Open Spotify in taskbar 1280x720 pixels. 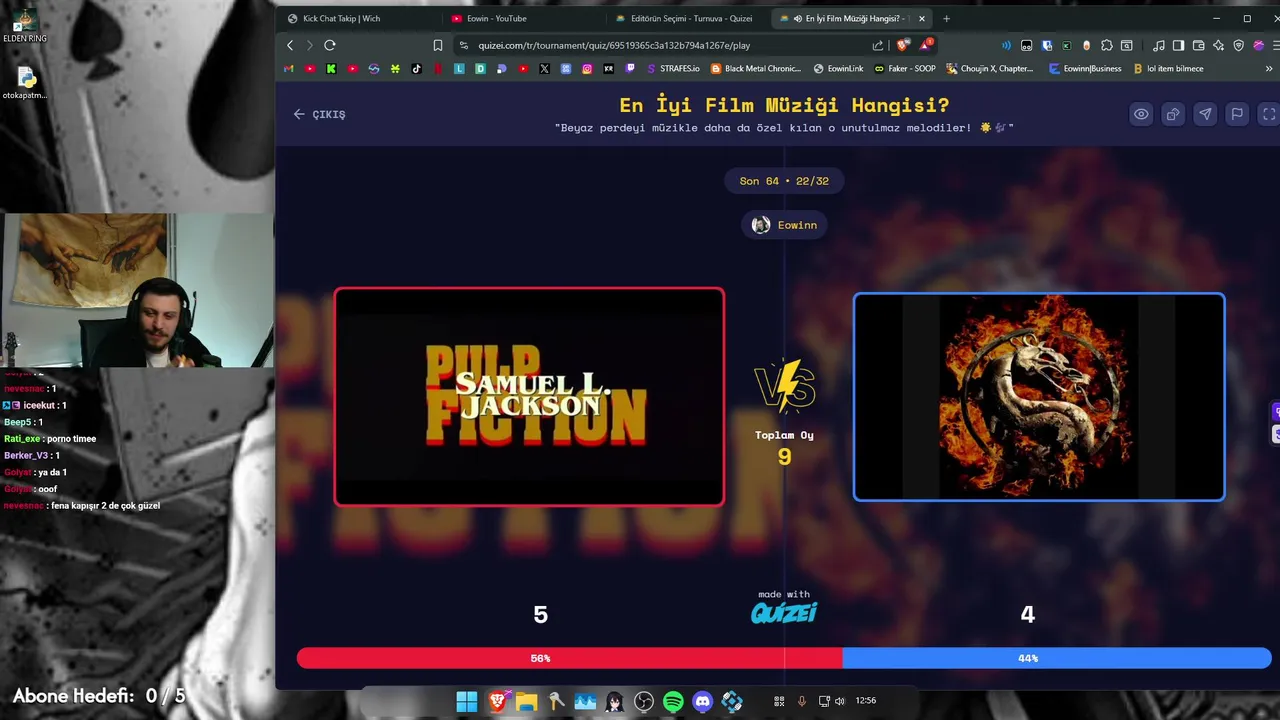coord(673,701)
